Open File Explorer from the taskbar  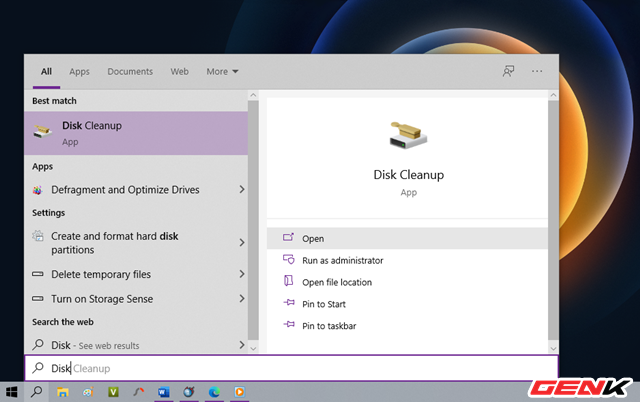(63, 391)
